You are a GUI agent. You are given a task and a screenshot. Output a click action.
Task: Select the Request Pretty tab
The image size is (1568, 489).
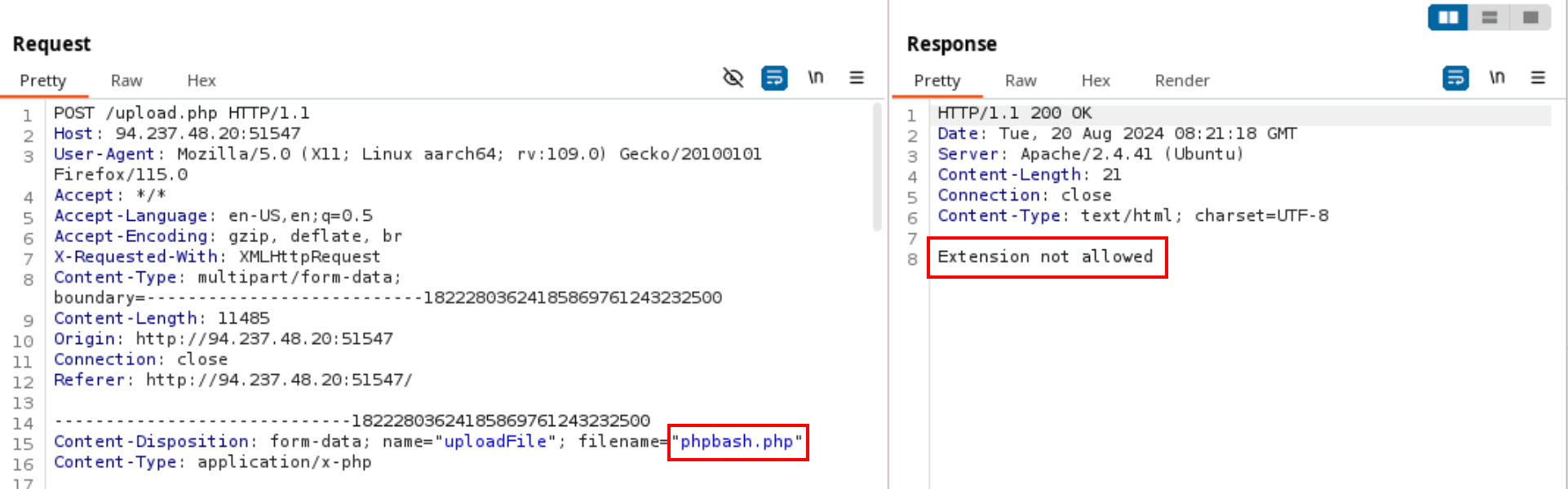(42, 81)
